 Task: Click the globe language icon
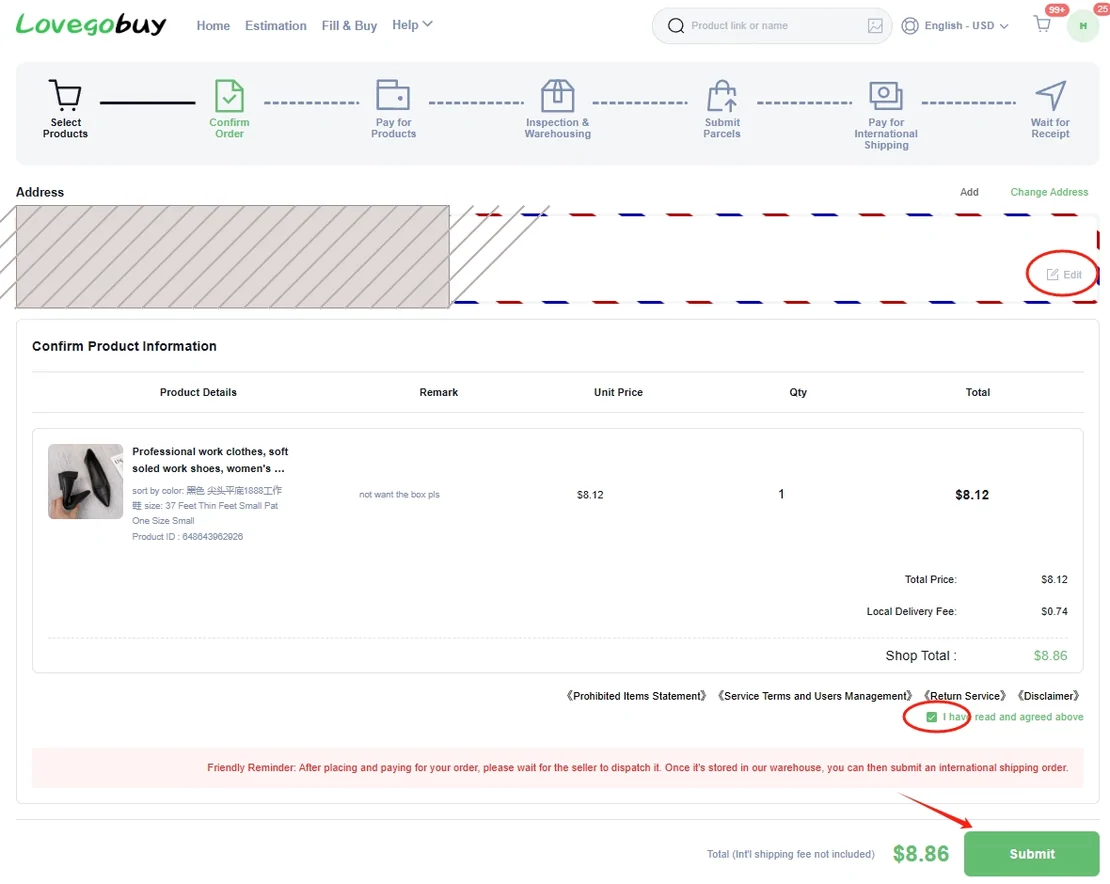[910, 25]
